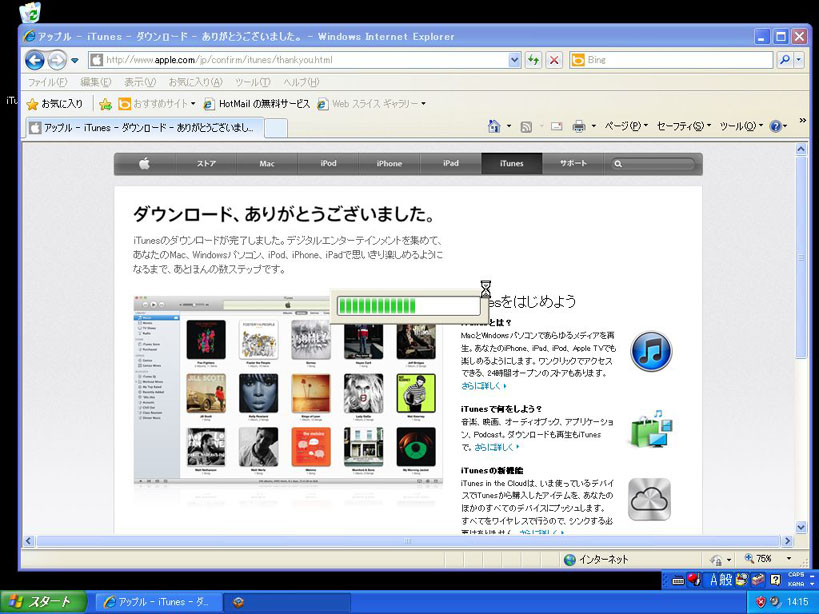Click the vertical scrollbar down arrow
This screenshot has width=819, height=614.
[801, 527]
